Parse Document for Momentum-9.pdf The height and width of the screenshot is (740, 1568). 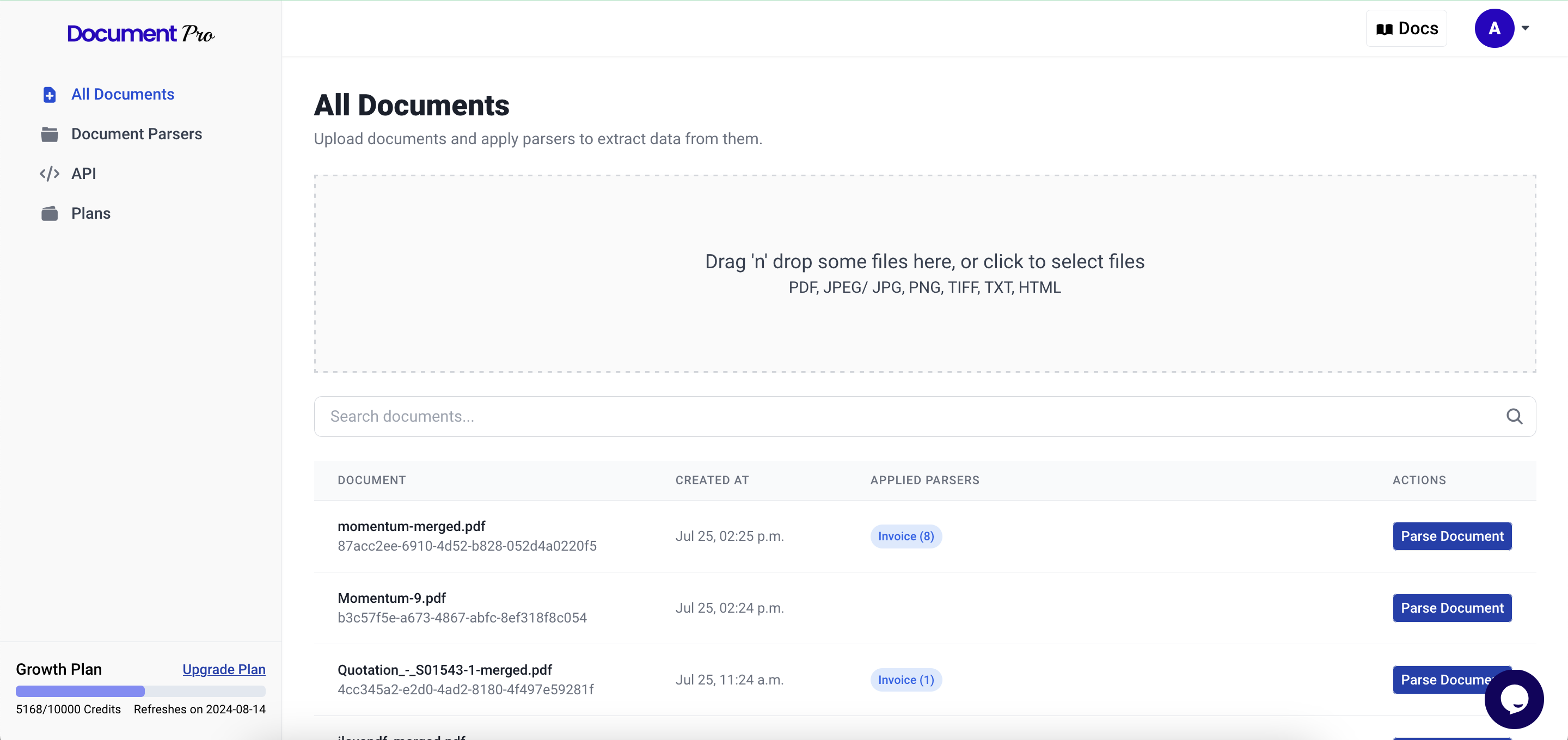pyautogui.click(x=1451, y=608)
